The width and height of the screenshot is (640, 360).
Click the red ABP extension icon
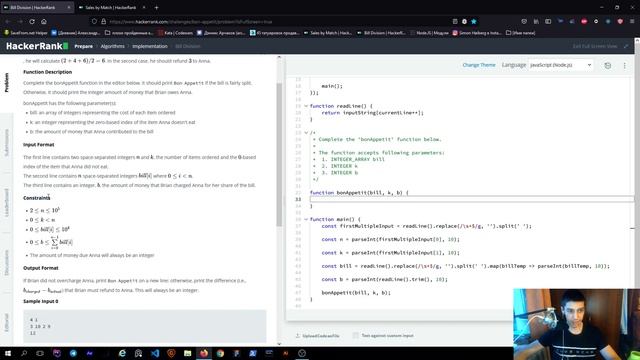coord(584,21)
